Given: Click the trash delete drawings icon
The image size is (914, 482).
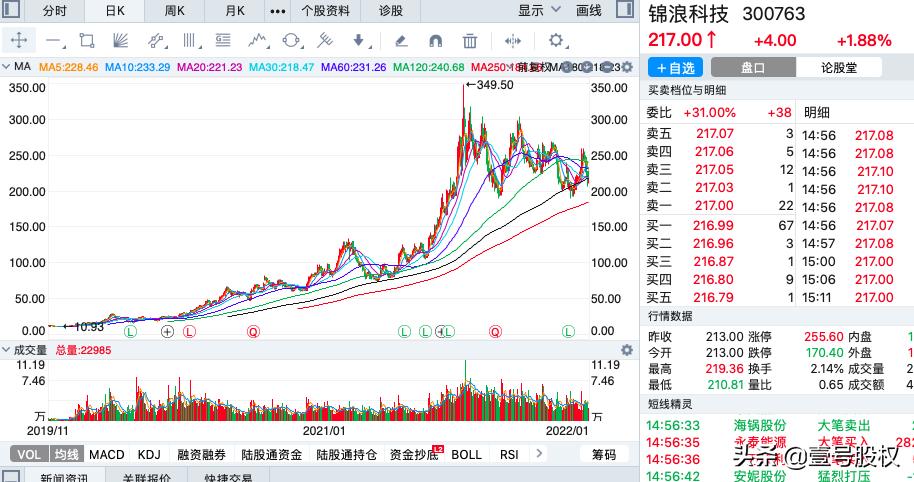Looking at the screenshot, I should (x=469, y=41).
